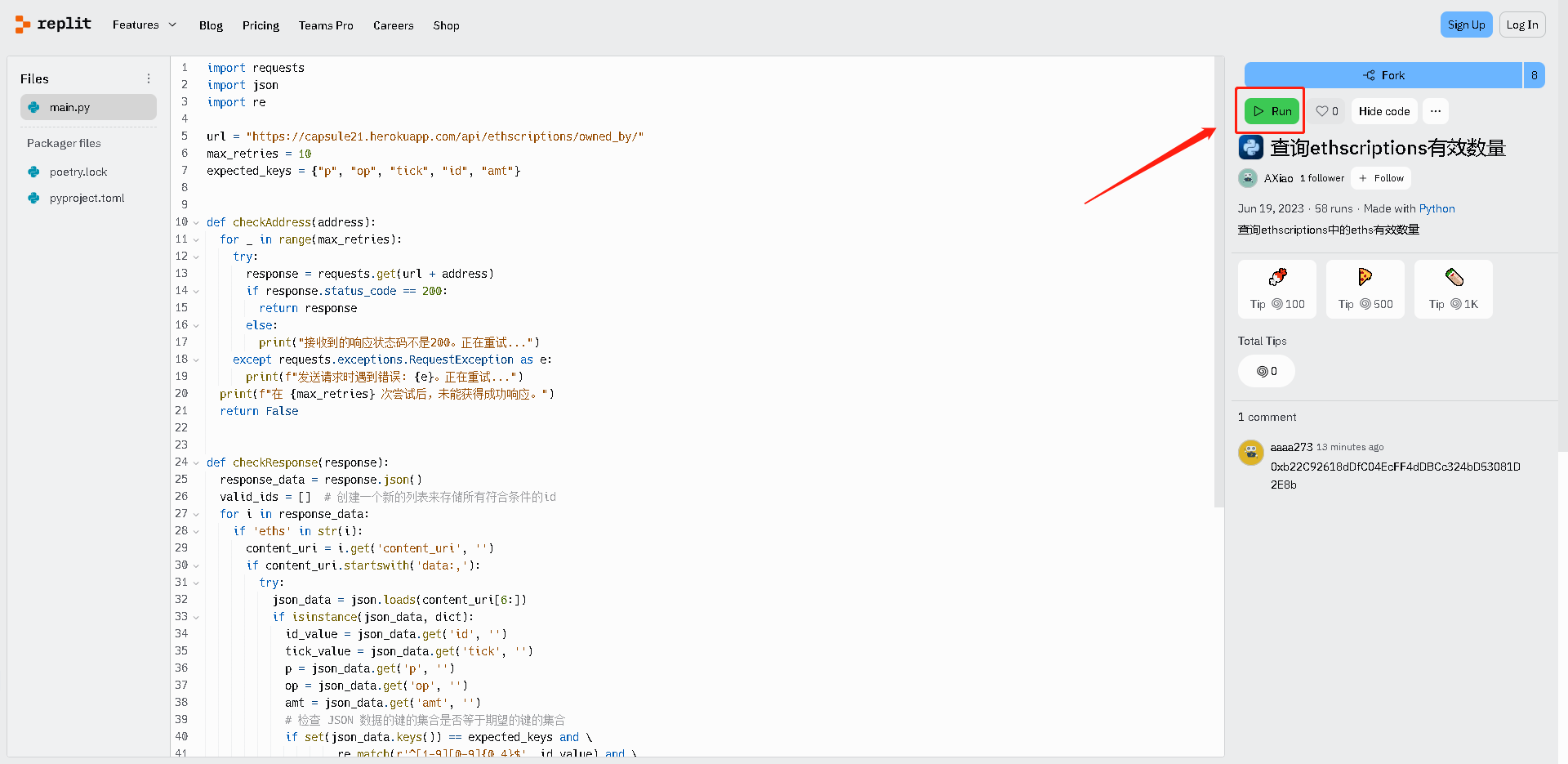Click aaaa273's commenter avatar
The width and height of the screenshot is (1568, 764).
point(1250,452)
